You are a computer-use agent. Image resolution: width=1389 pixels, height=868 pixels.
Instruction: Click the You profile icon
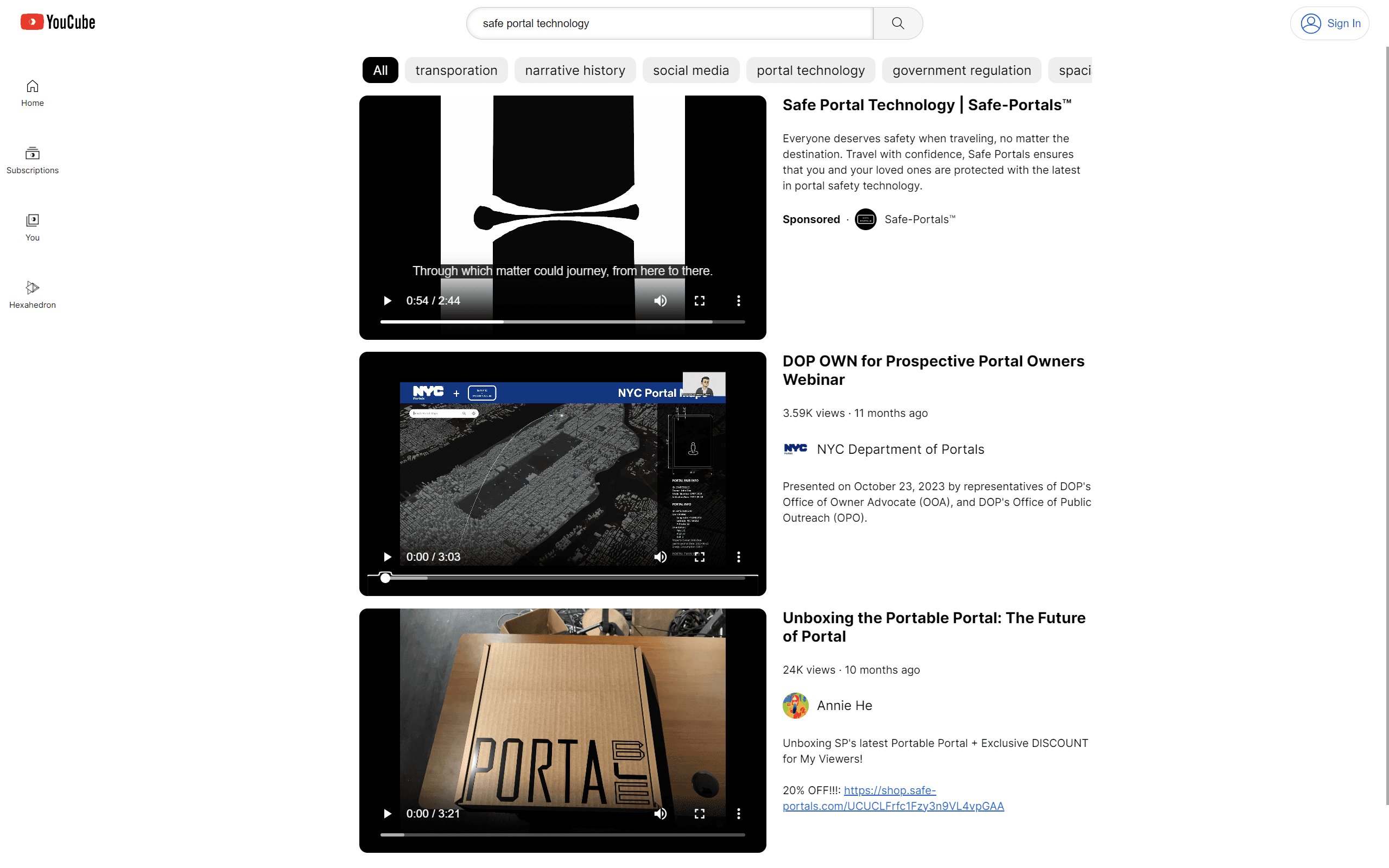pos(32,220)
